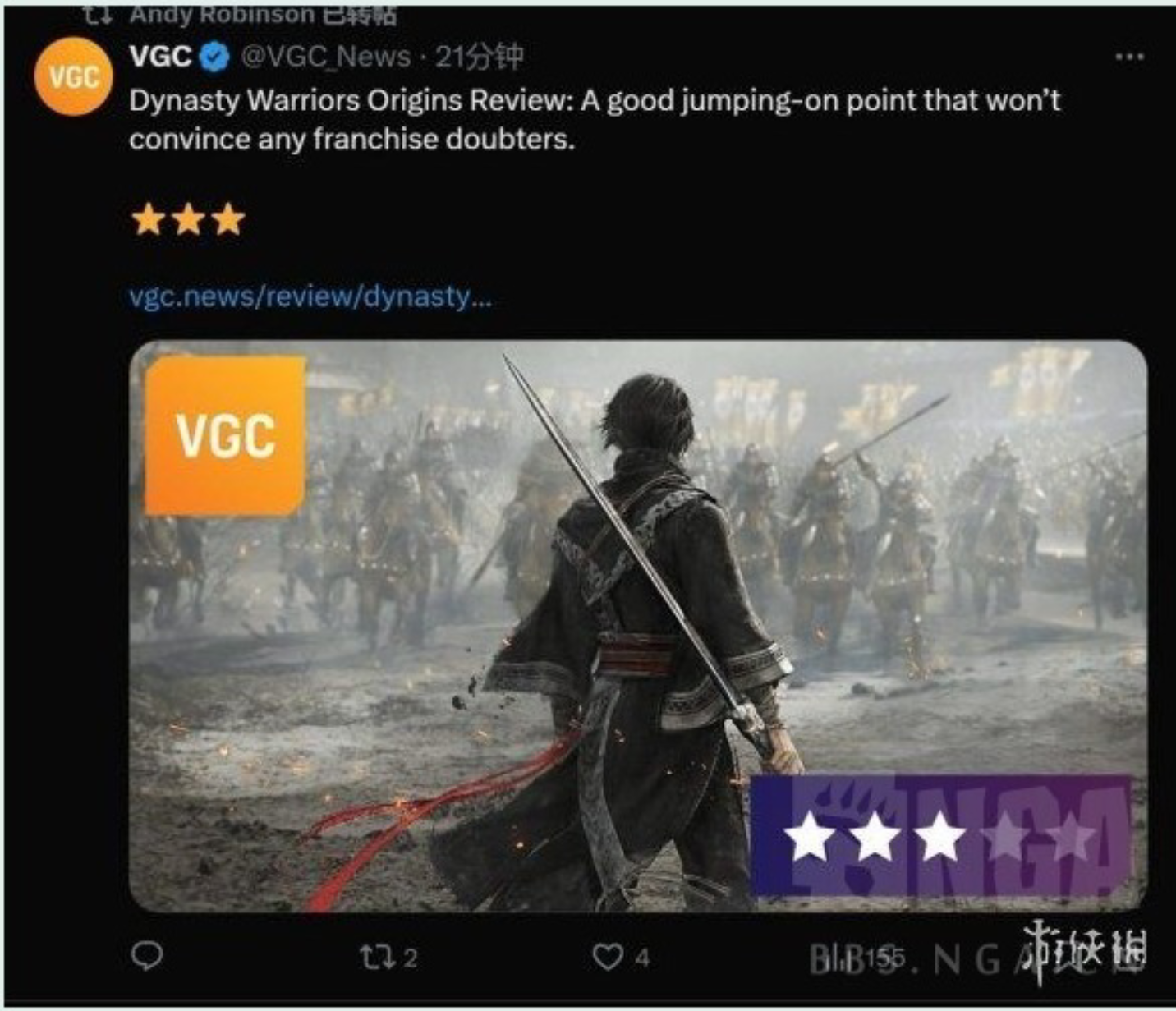Click the @VGC_News handle

point(325,57)
